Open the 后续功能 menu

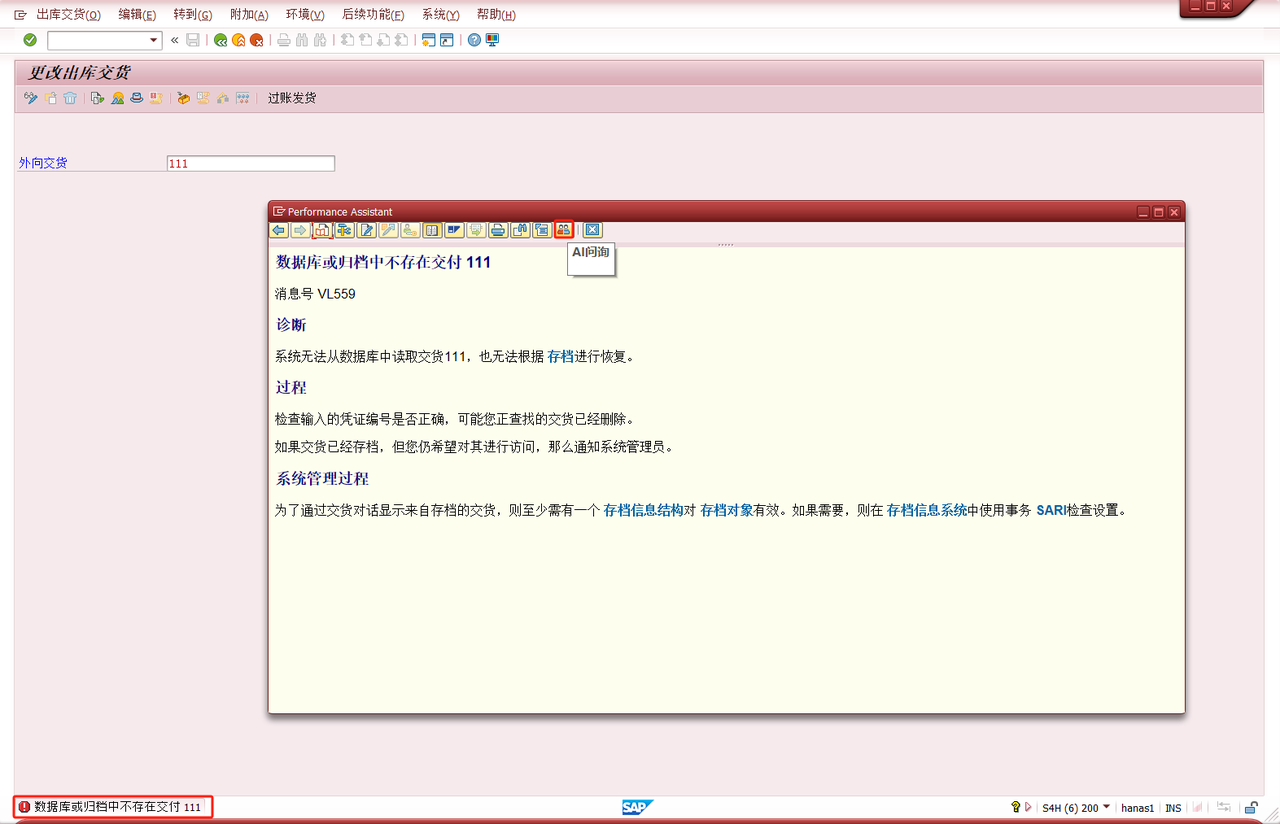(x=373, y=15)
